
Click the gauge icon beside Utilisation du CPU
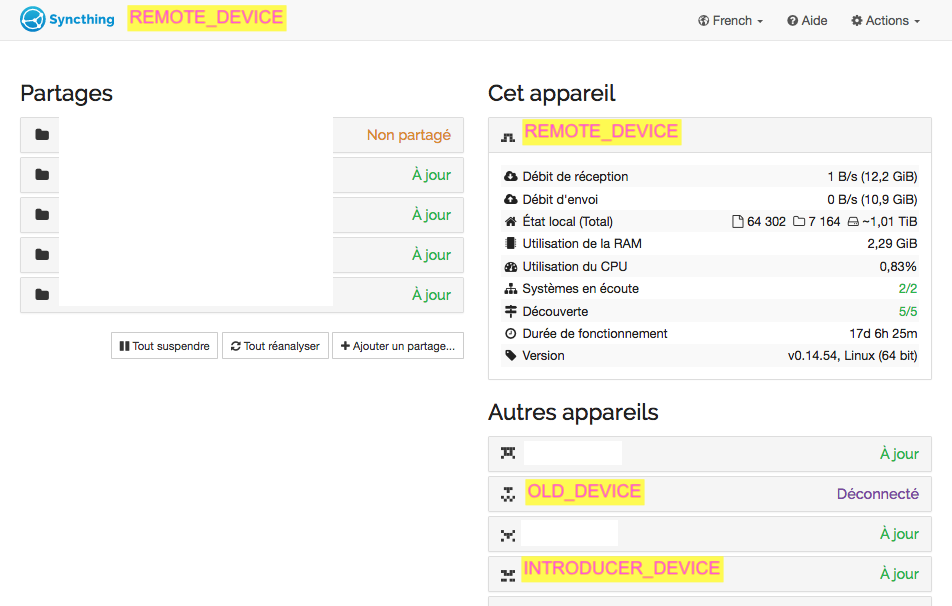(511, 267)
